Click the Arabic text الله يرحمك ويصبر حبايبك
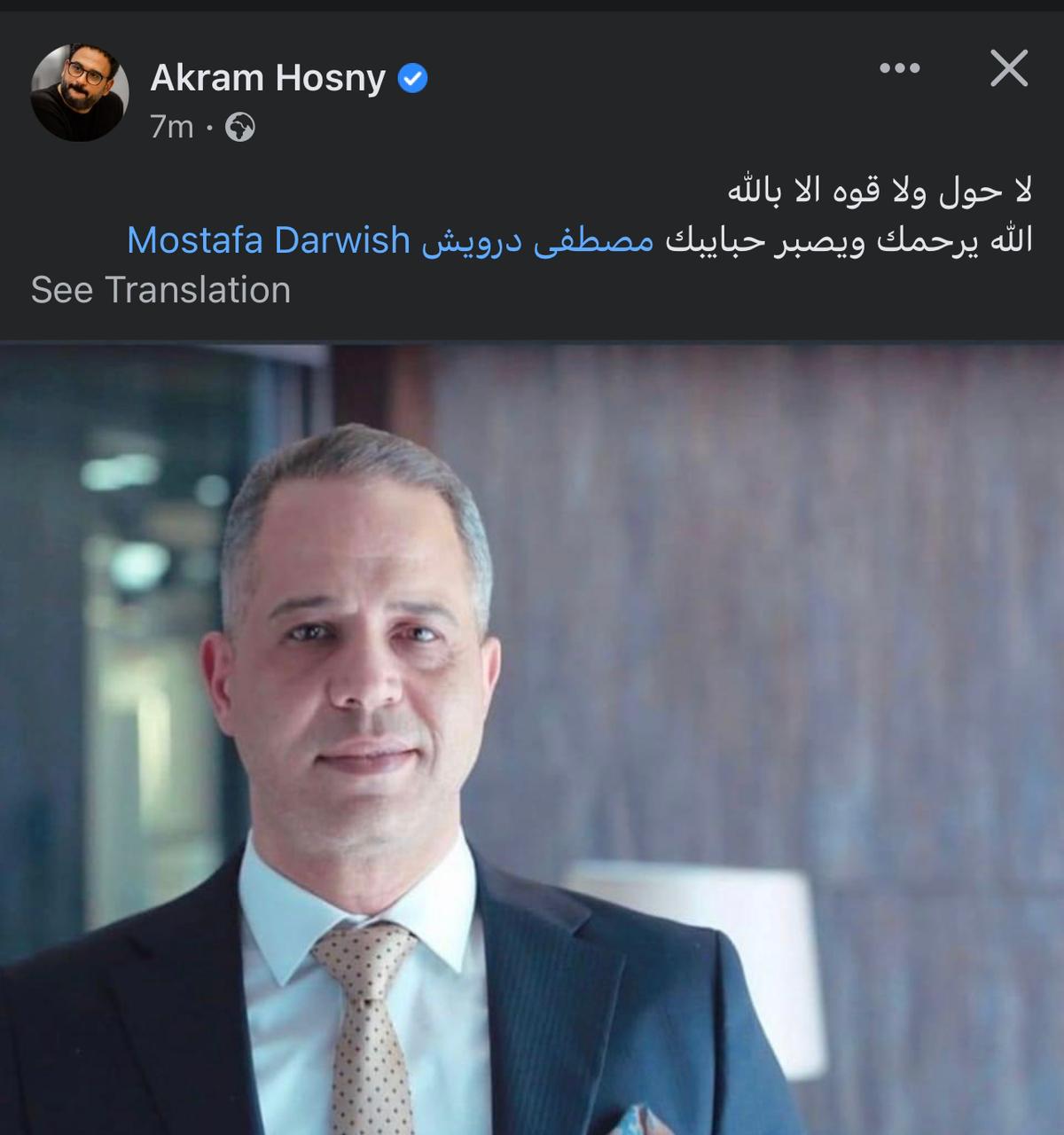The height and width of the screenshot is (1135, 1064). (849, 240)
